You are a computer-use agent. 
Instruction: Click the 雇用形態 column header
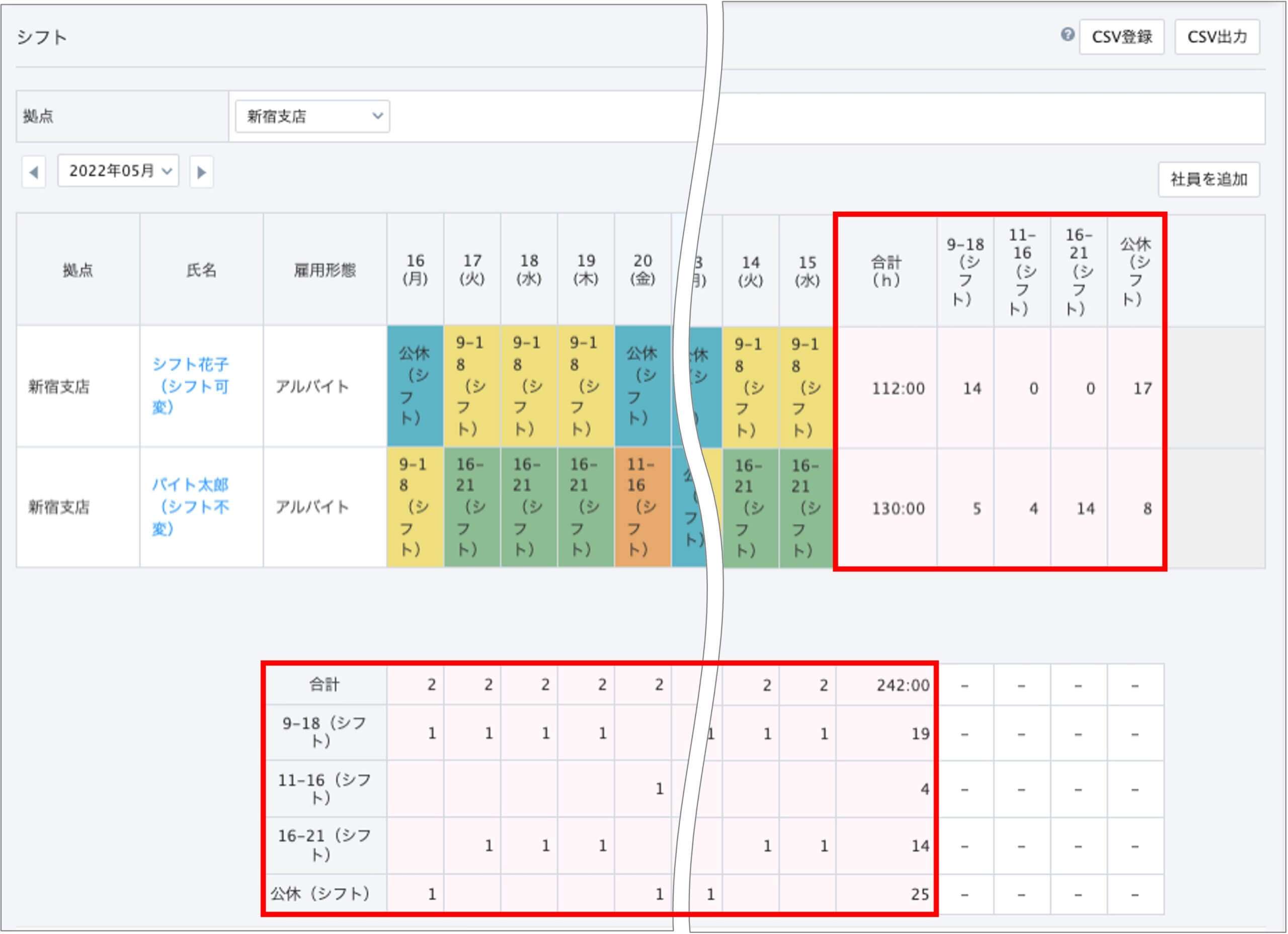325,270
